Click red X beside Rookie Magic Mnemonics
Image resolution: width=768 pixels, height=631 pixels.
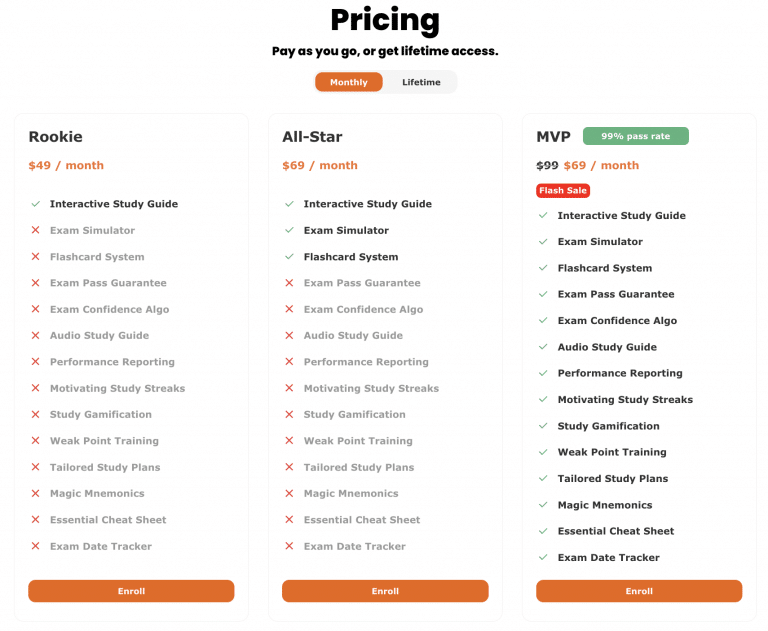click(x=35, y=494)
